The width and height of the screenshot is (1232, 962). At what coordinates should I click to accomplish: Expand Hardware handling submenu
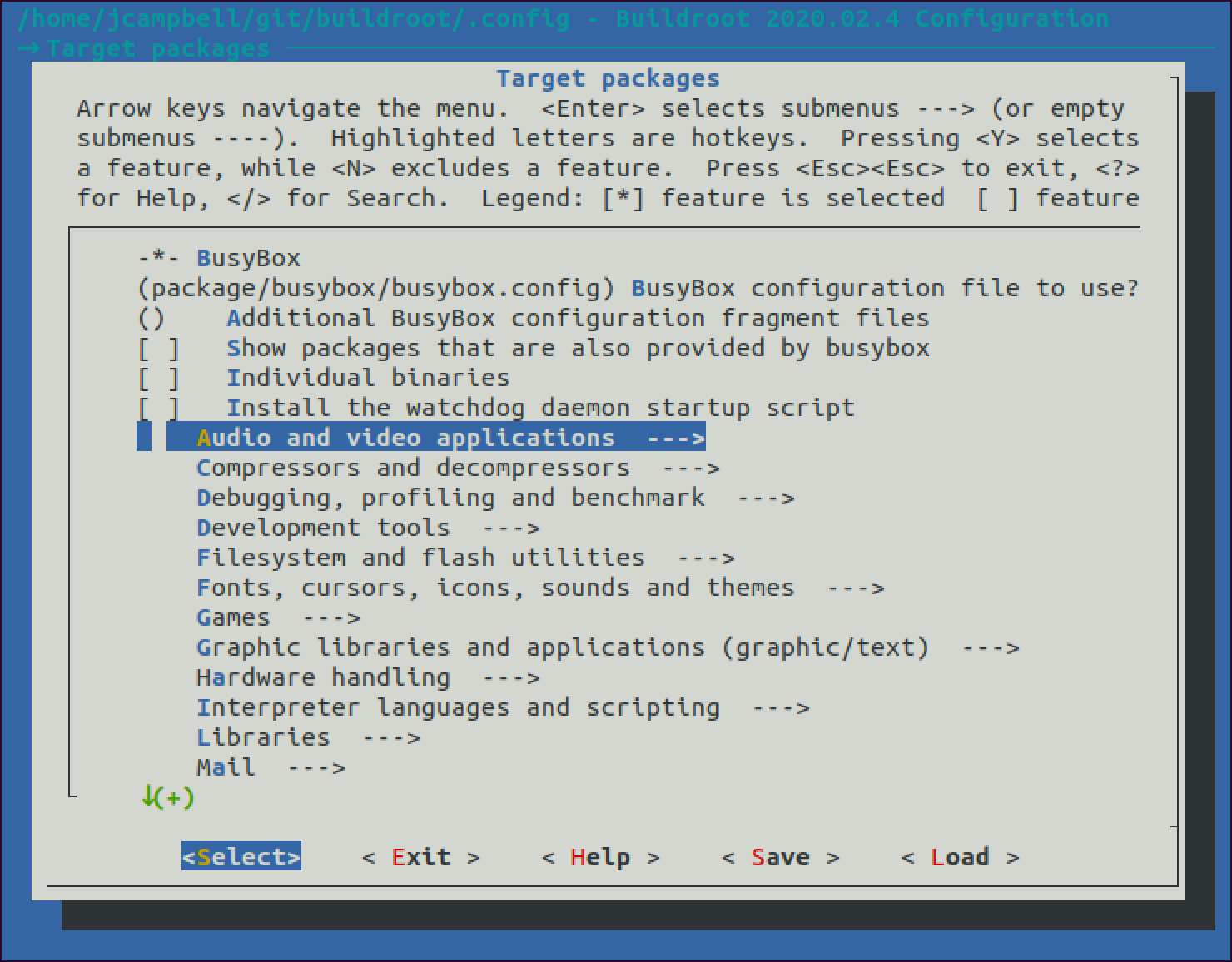click(x=368, y=677)
